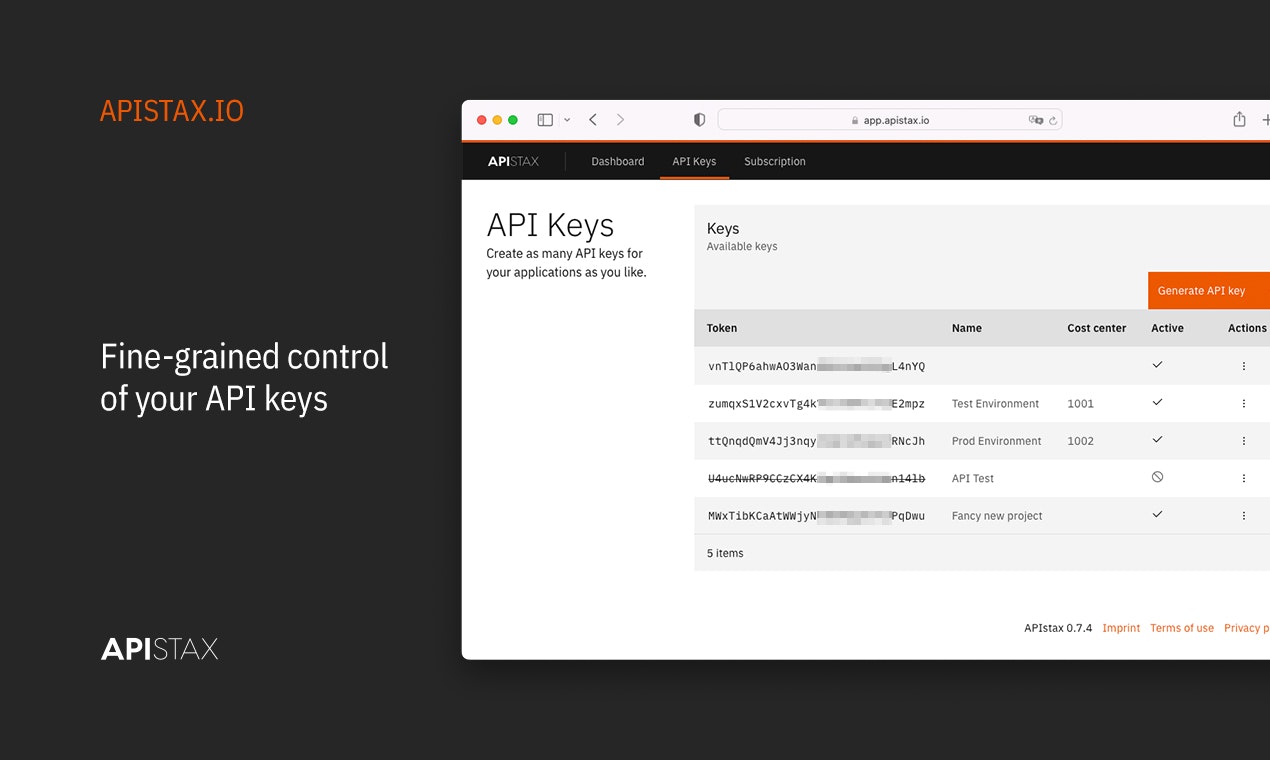Select token starting with zumqxS1V2cxvTg4k
This screenshot has height=760, width=1270.
(816, 404)
